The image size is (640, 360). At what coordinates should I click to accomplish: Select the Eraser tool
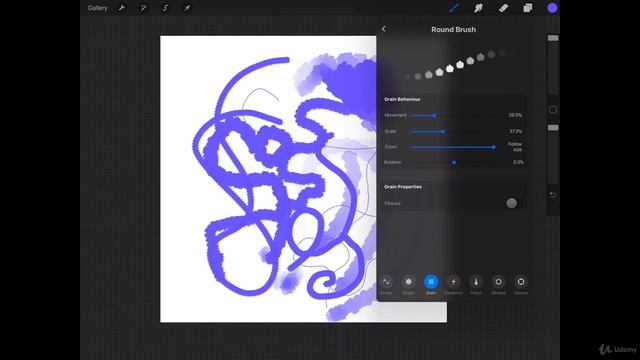tap(503, 8)
